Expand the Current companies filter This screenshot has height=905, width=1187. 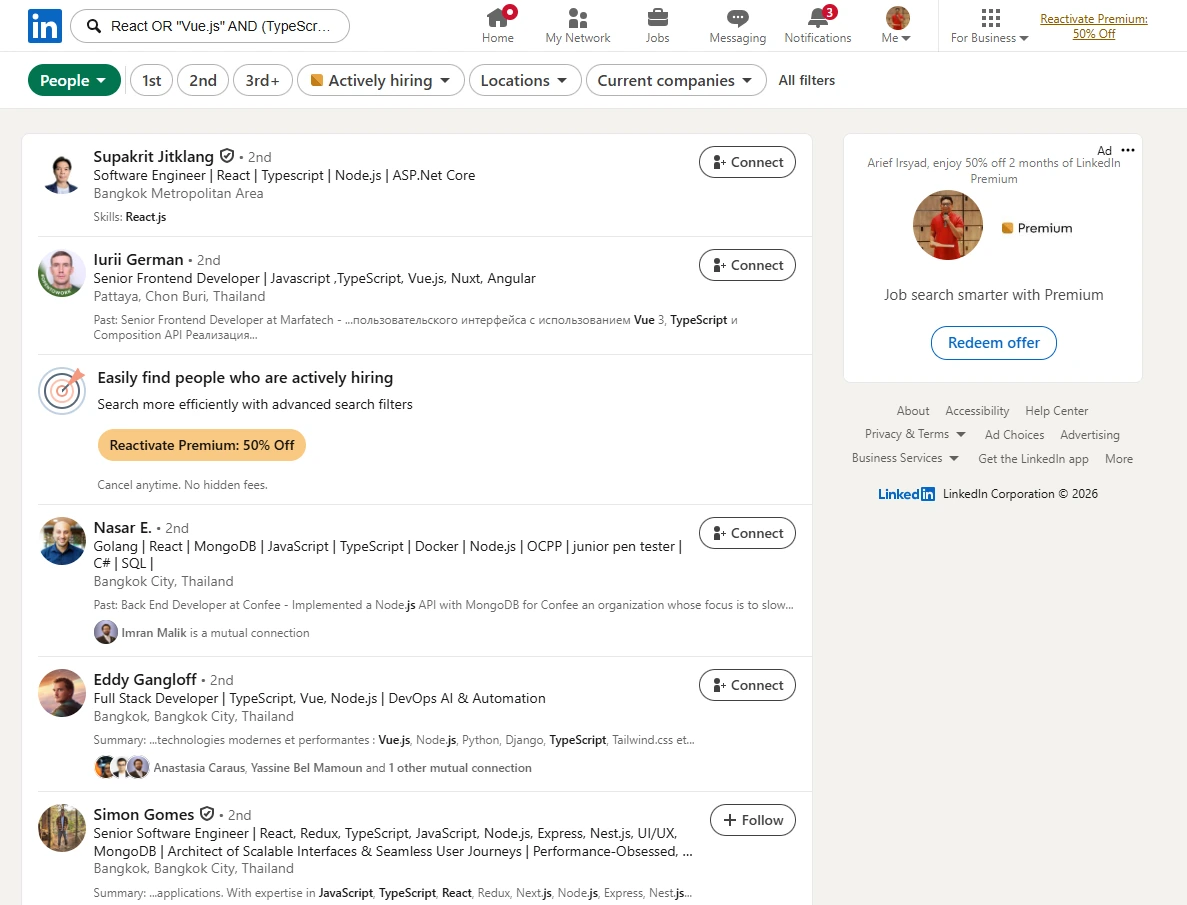675,80
